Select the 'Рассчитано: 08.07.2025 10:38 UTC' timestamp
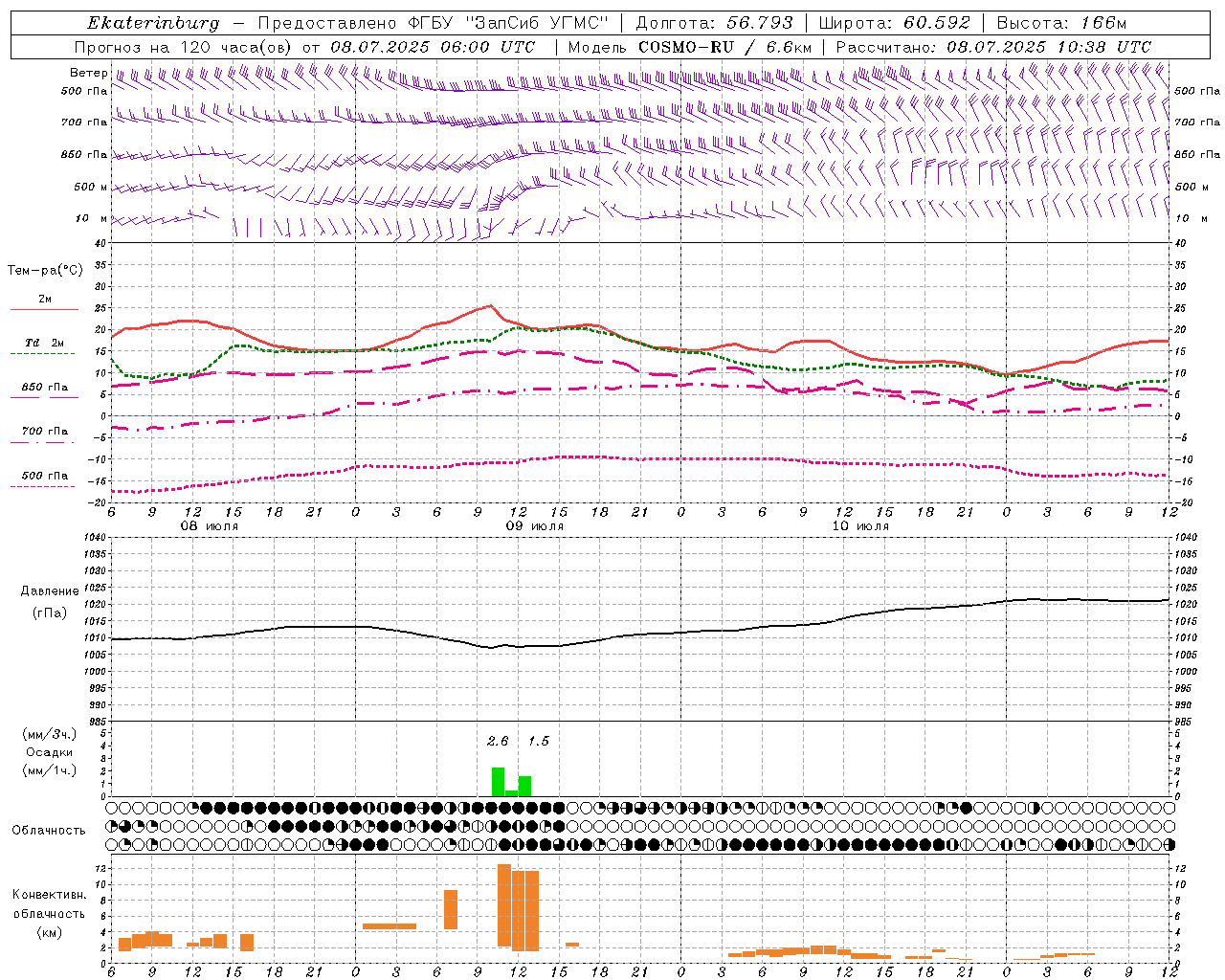This screenshot has width=1225, height=980. 993,47
